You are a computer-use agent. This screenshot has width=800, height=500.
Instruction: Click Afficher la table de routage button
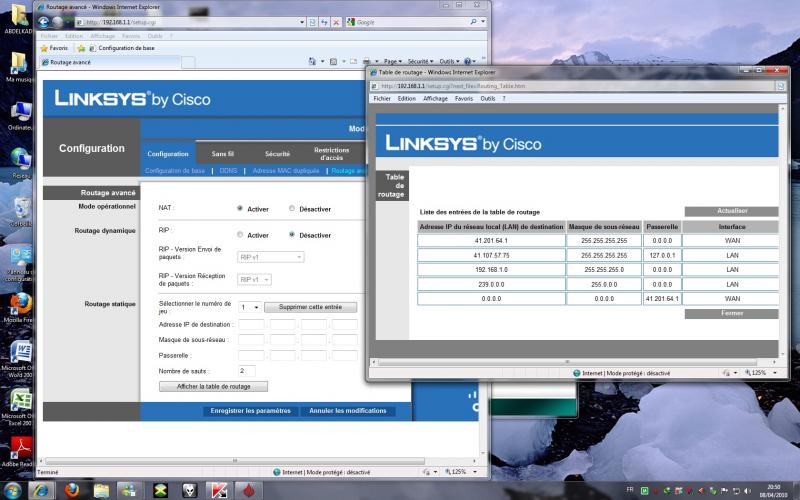coord(213,387)
